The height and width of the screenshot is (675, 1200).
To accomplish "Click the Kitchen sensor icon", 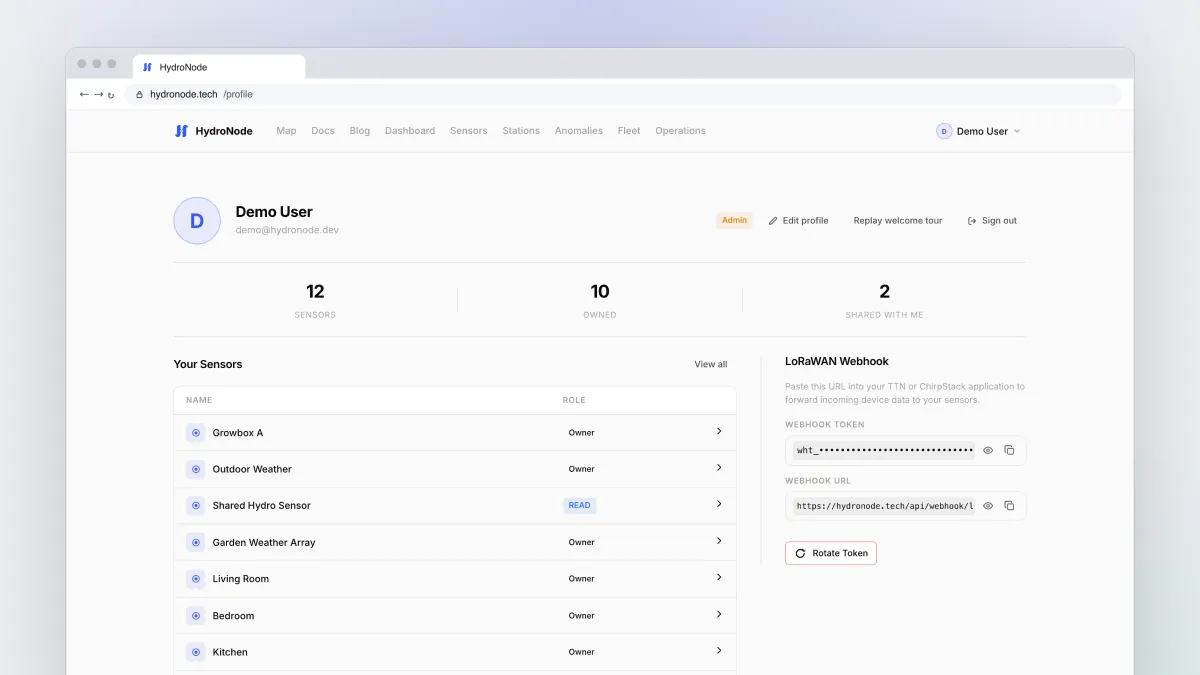I will click(x=195, y=652).
